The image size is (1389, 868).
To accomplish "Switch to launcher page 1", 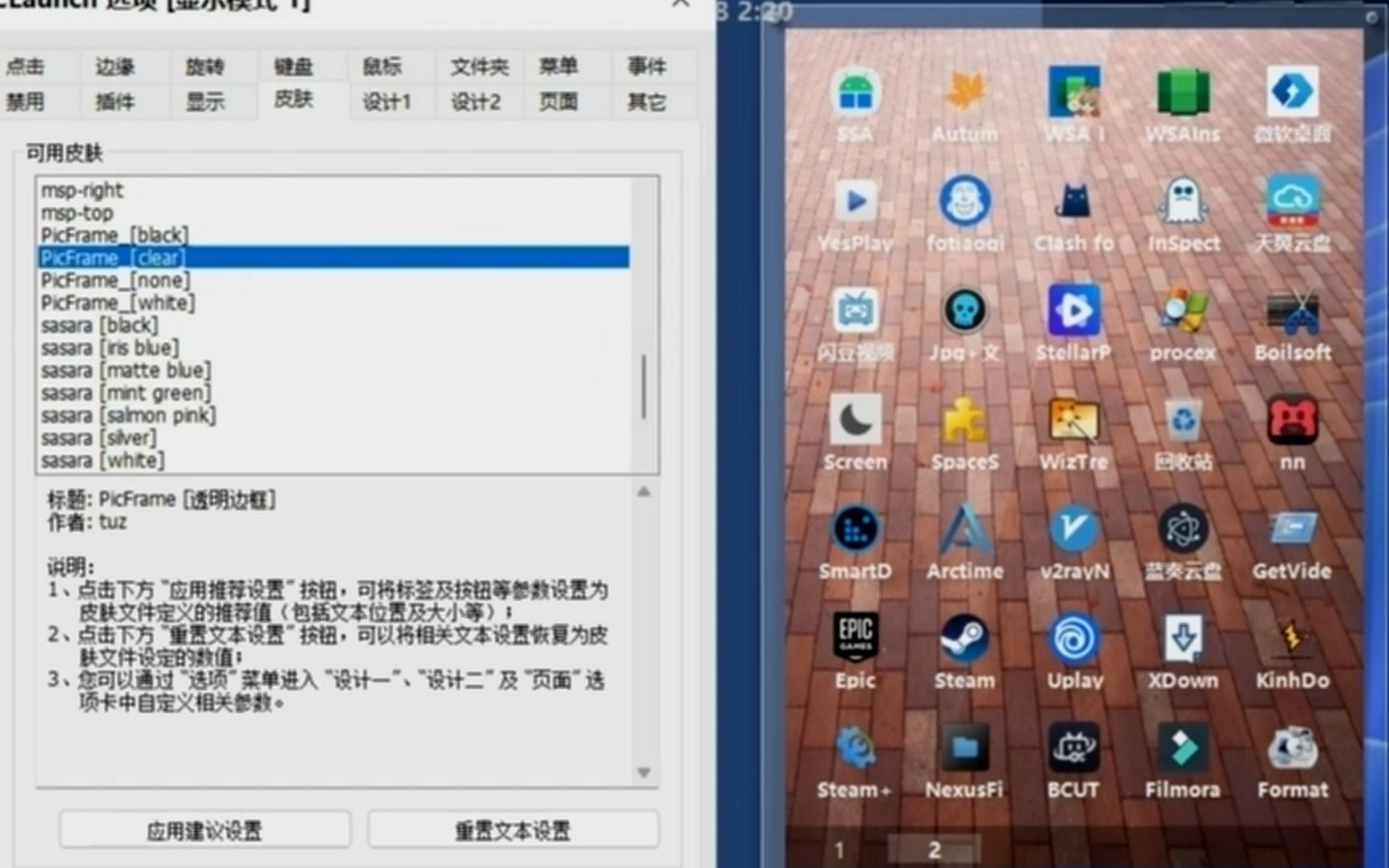I will (839, 850).
